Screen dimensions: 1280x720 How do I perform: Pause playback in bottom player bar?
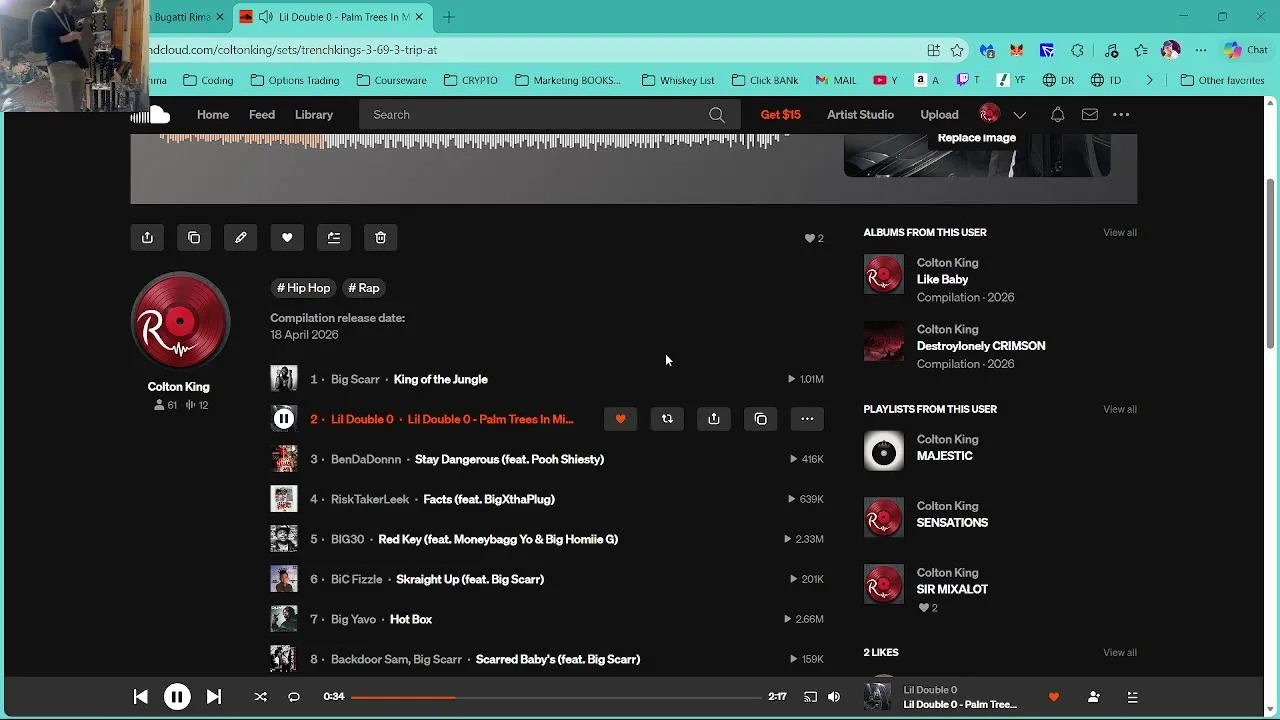click(177, 697)
